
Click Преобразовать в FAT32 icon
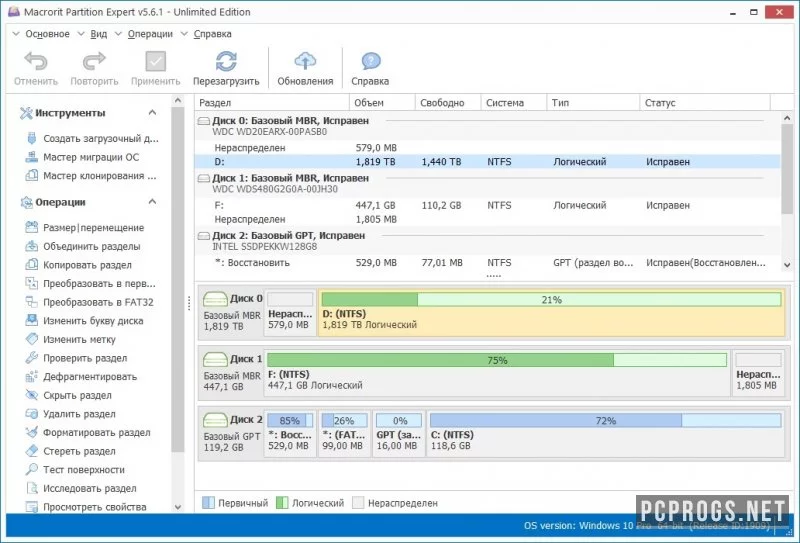32,302
